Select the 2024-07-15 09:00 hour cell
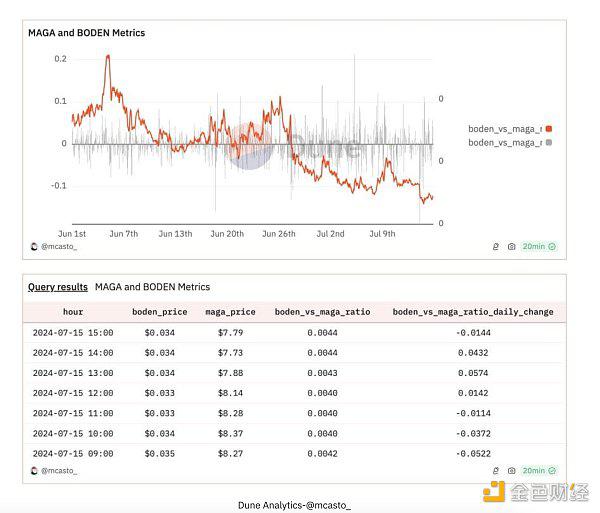 coord(73,454)
